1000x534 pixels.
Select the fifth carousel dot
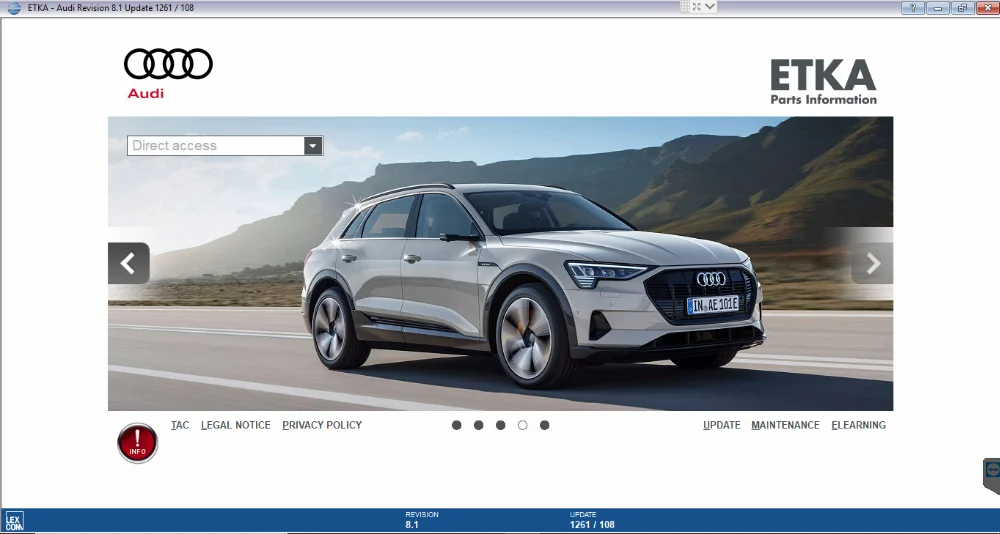[x=545, y=425]
